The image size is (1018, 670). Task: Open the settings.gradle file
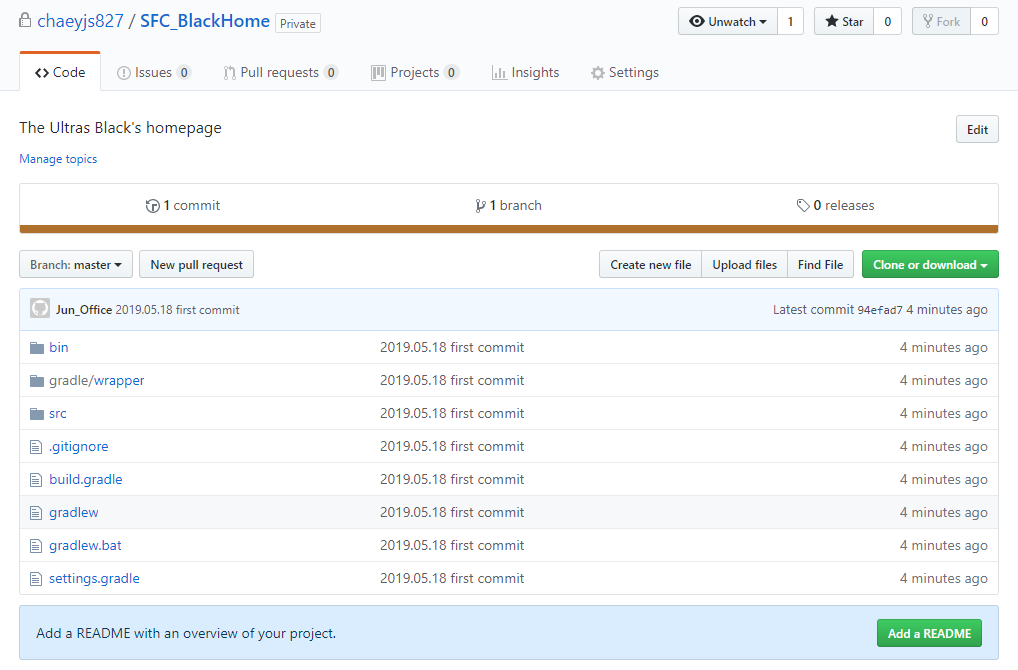click(94, 579)
